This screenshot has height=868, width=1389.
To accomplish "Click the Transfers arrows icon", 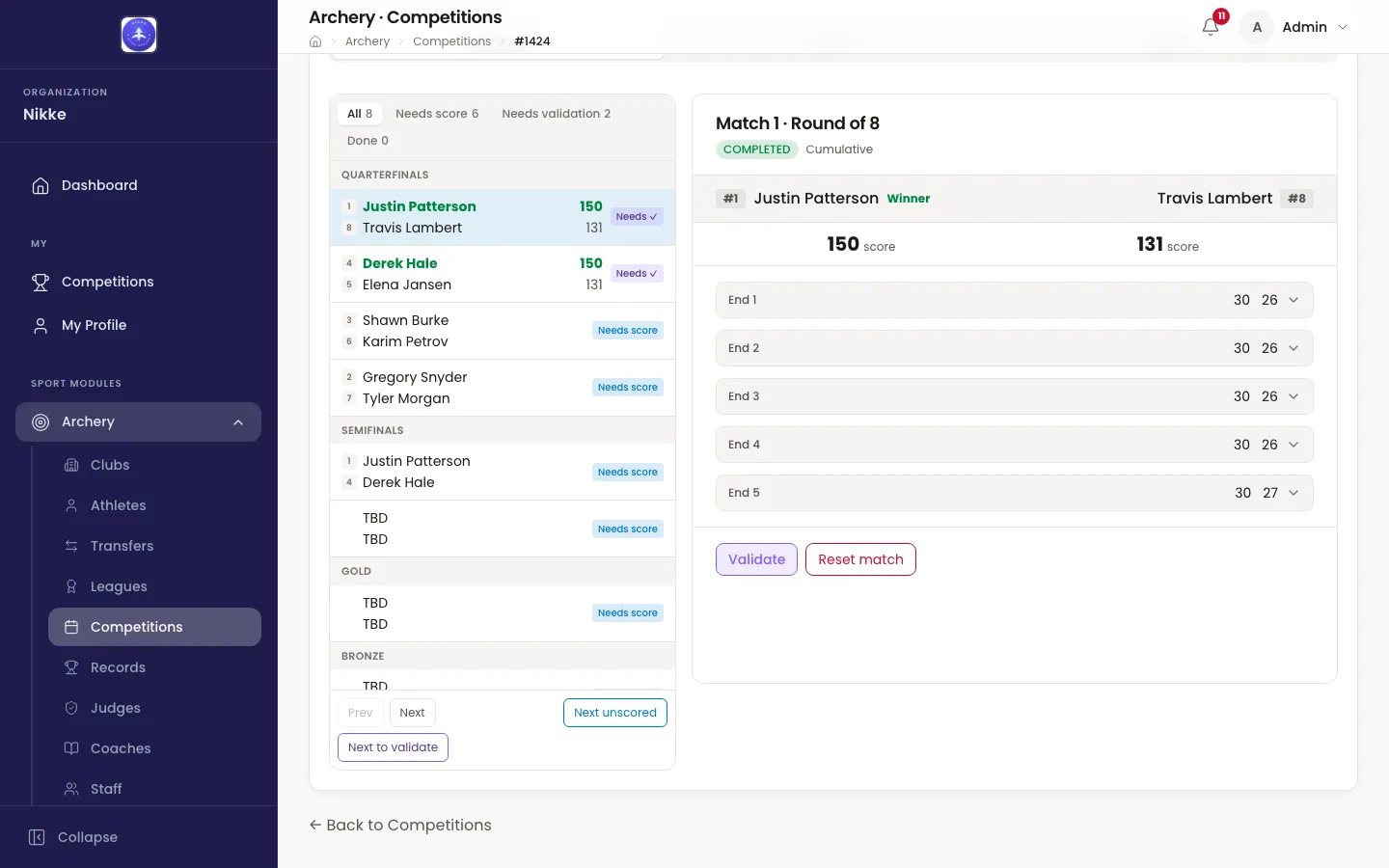I will [x=71, y=546].
